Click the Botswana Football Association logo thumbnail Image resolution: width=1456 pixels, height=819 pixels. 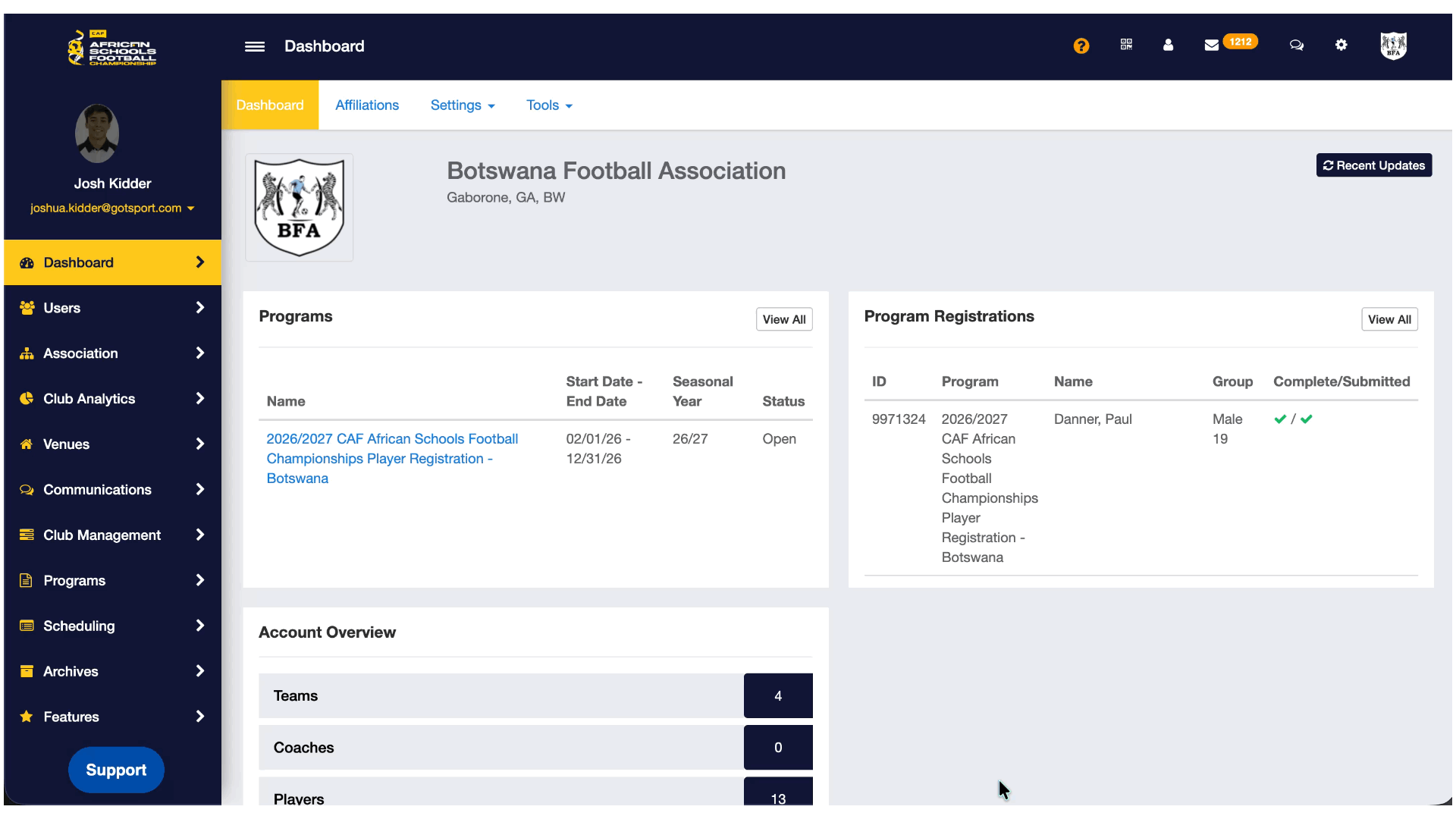[x=299, y=208]
